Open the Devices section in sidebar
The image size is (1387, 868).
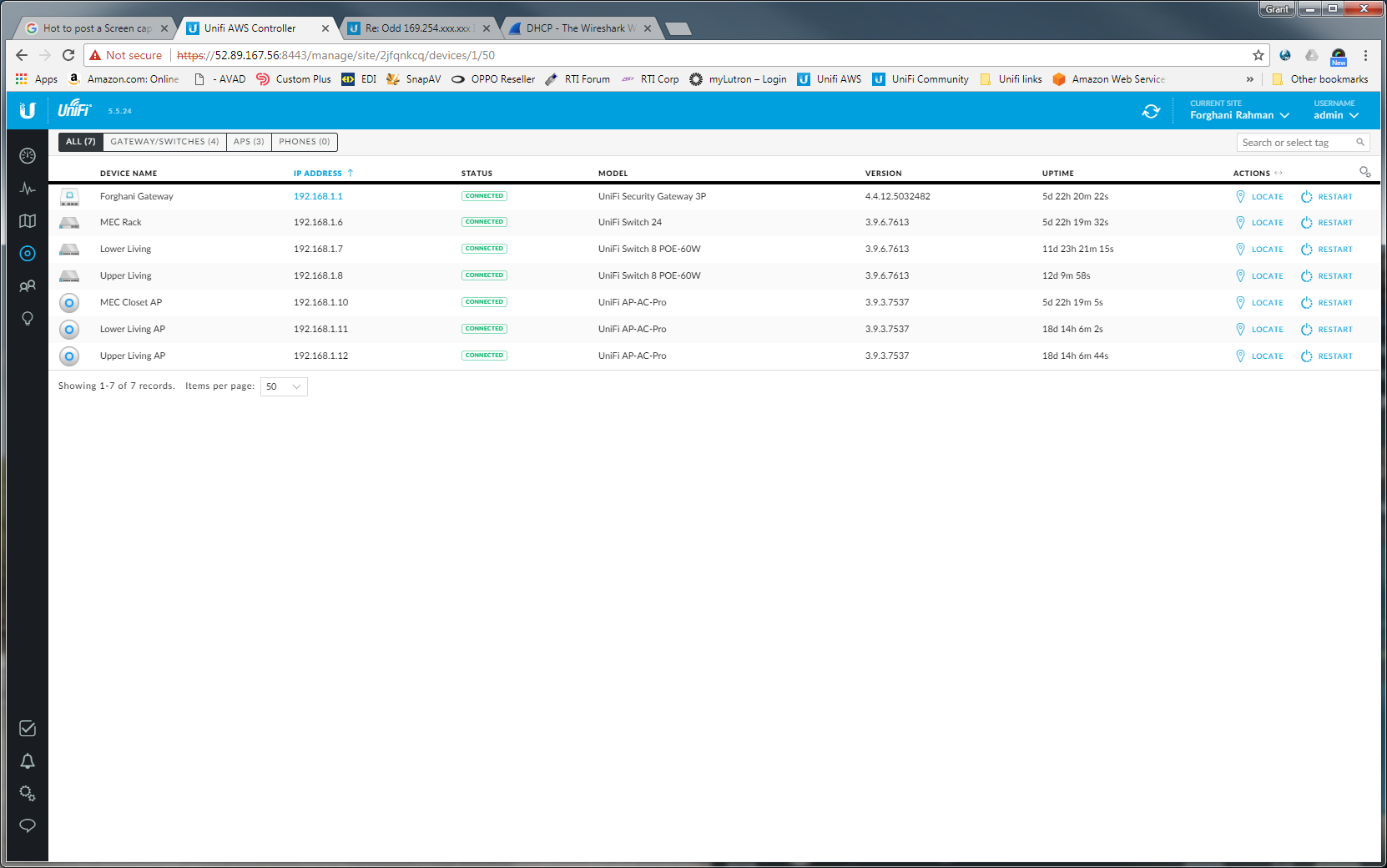pyautogui.click(x=28, y=254)
